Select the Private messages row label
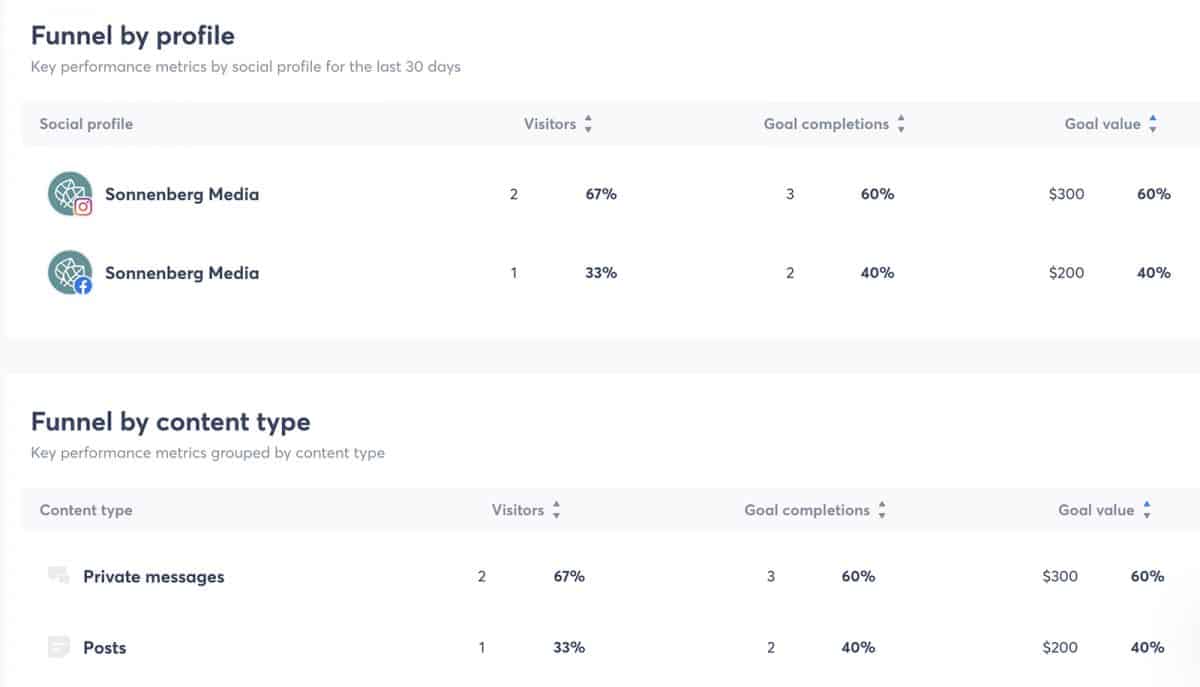The height and width of the screenshot is (687, 1200). (154, 577)
